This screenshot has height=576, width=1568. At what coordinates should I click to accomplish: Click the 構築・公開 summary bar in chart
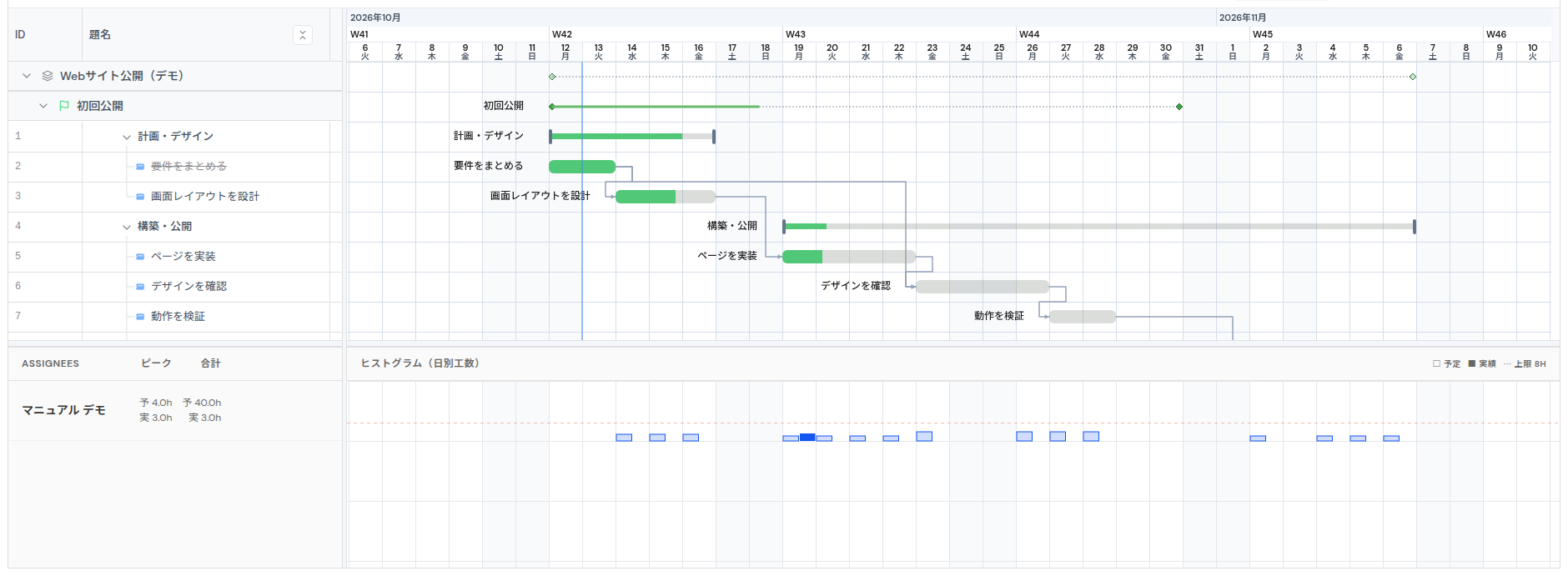pyautogui.click(x=1099, y=226)
